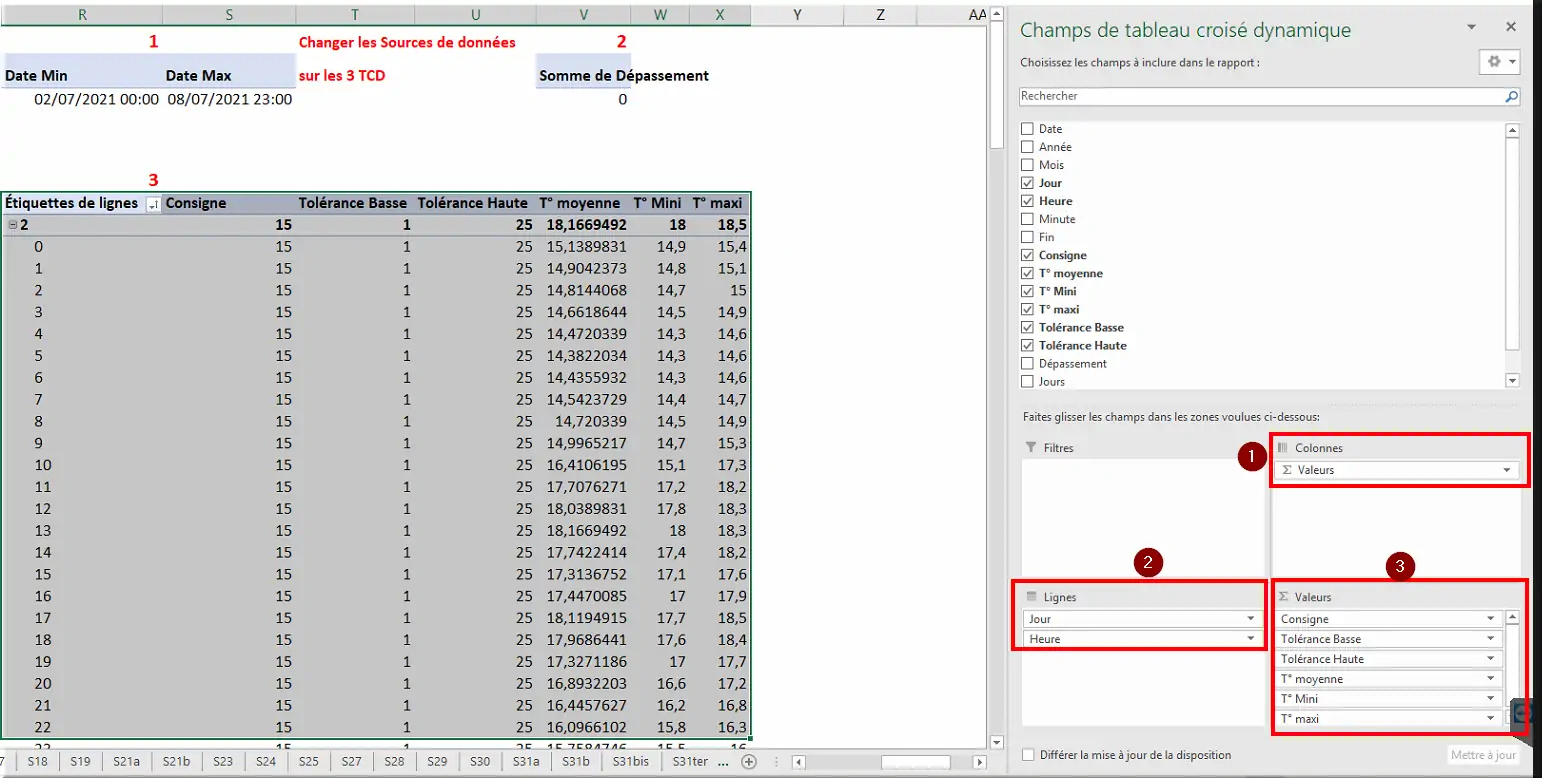Screen dimensions: 1542x778
Task: Switch to sheet tab S21a
Action: point(127,761)
